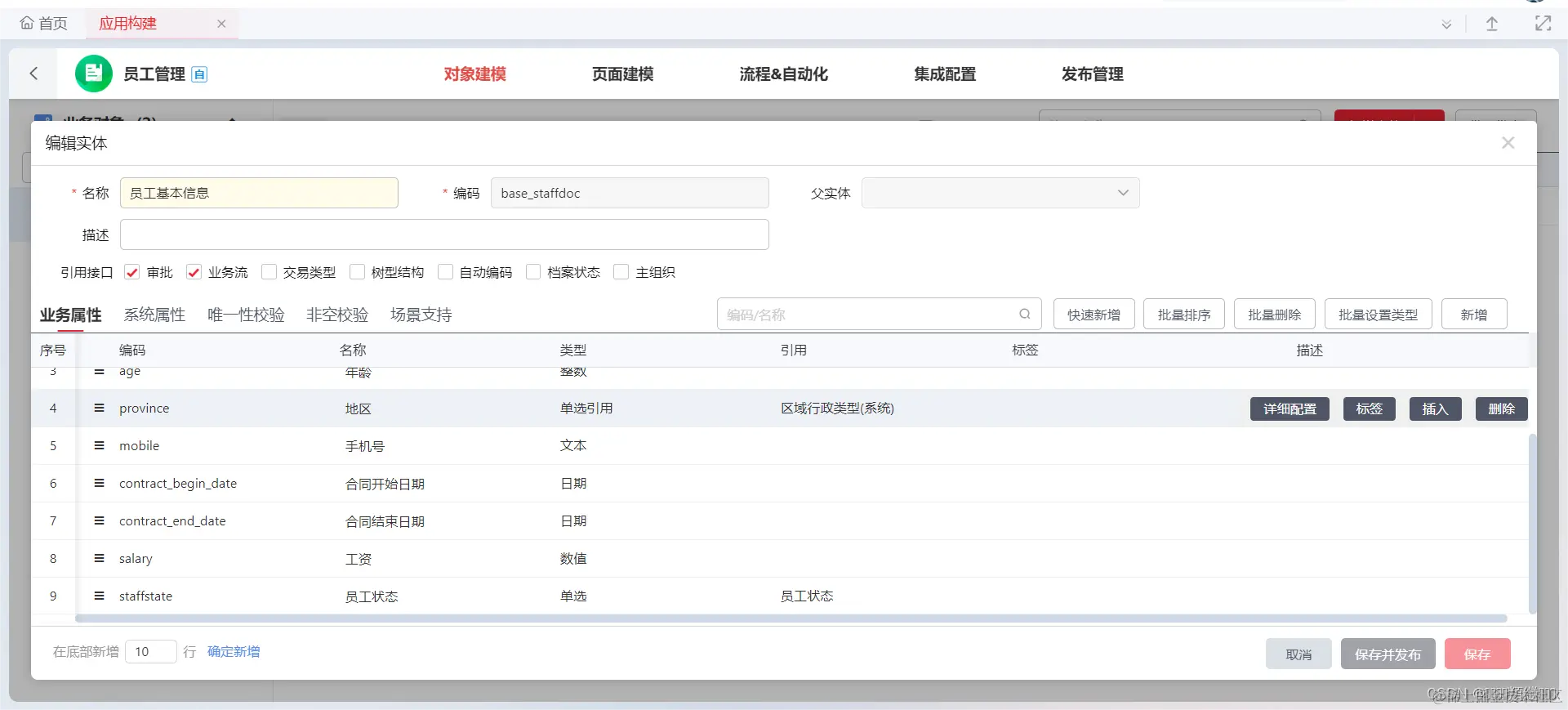1568x710 pixels.
Task: Select the 系统属性 tab
Action: tap(154, 315)
